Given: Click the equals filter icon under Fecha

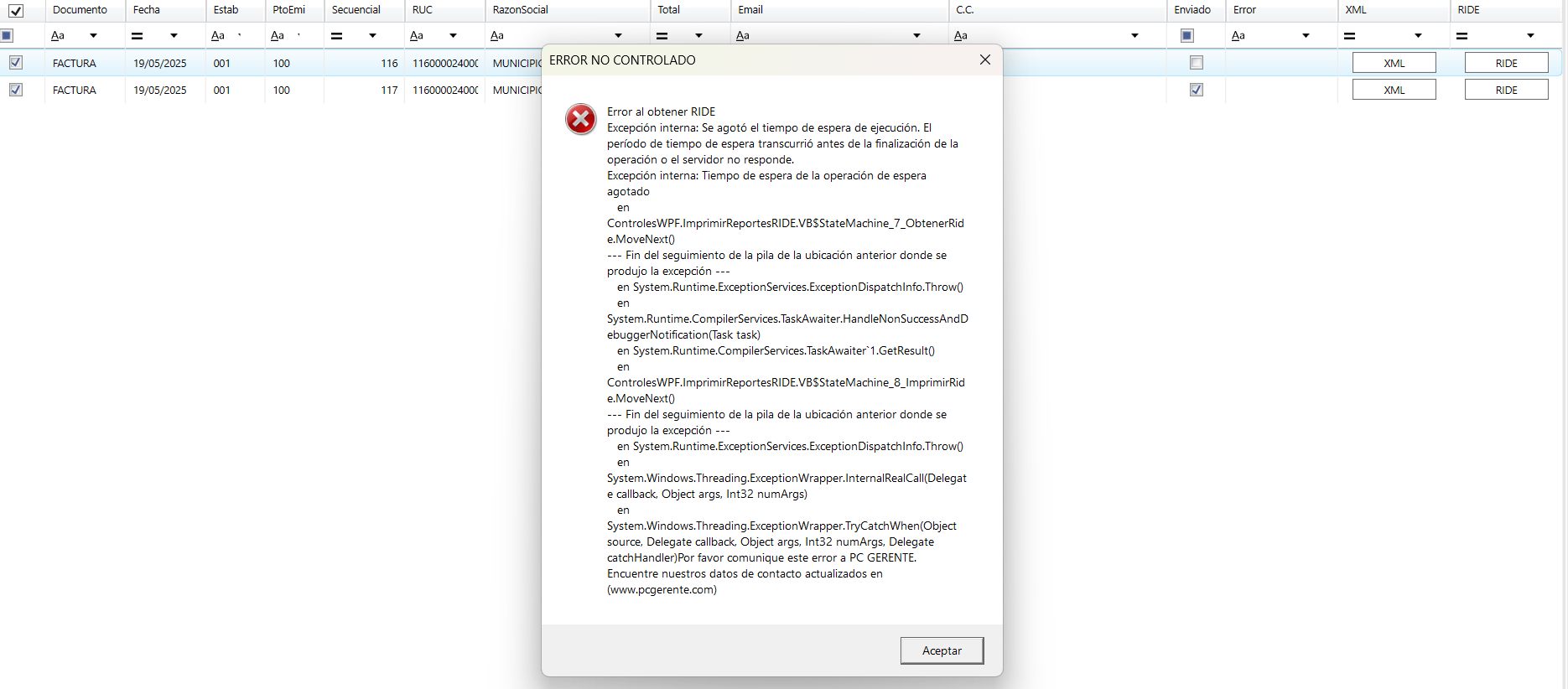Looking at the screenshot, I should (138, 35).
